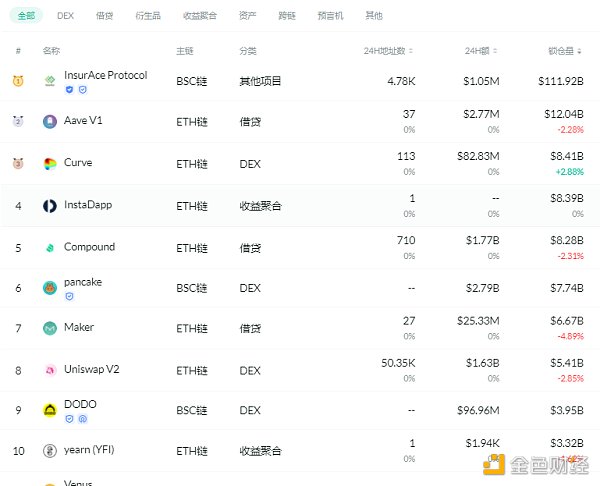Open the Uniswap V2 project page
This screenshot has width=600, height=486.
[x=92, y=369]
